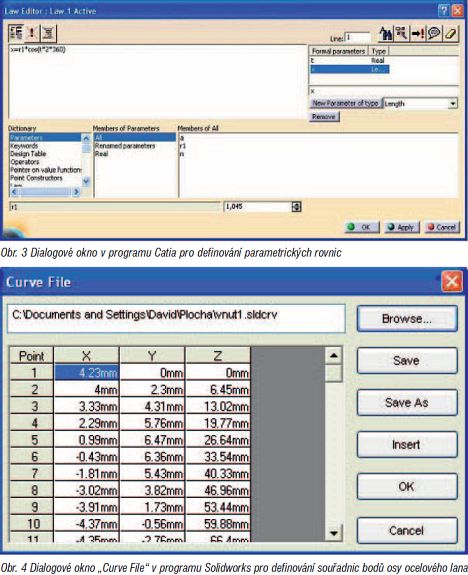This screenshot has width=468, height=575.
Task: Click the red exclamation check icon
Action: pyautogui.click(x=32, y=33)
